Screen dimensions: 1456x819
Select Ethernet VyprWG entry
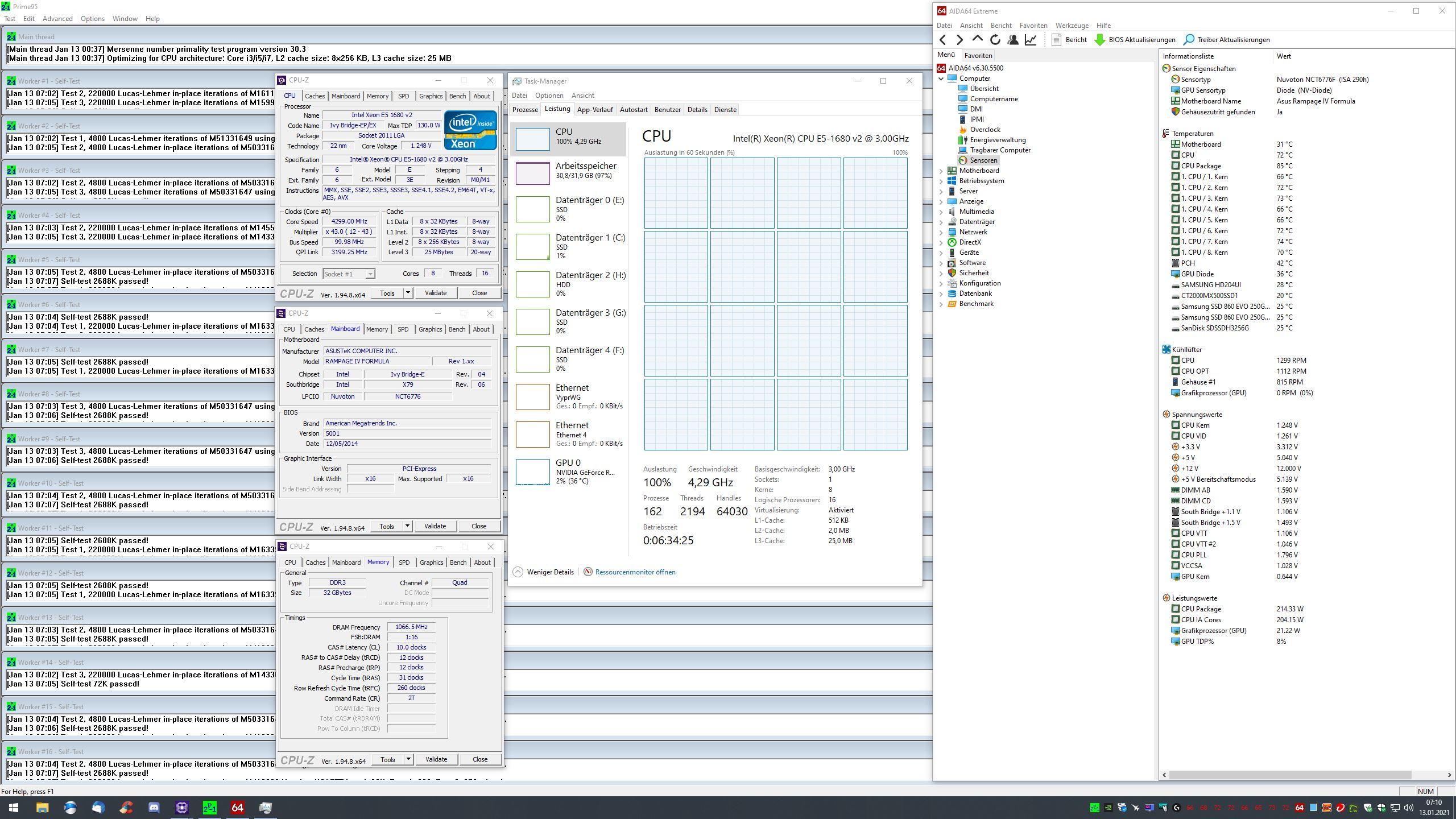click(x=568, y=396)
